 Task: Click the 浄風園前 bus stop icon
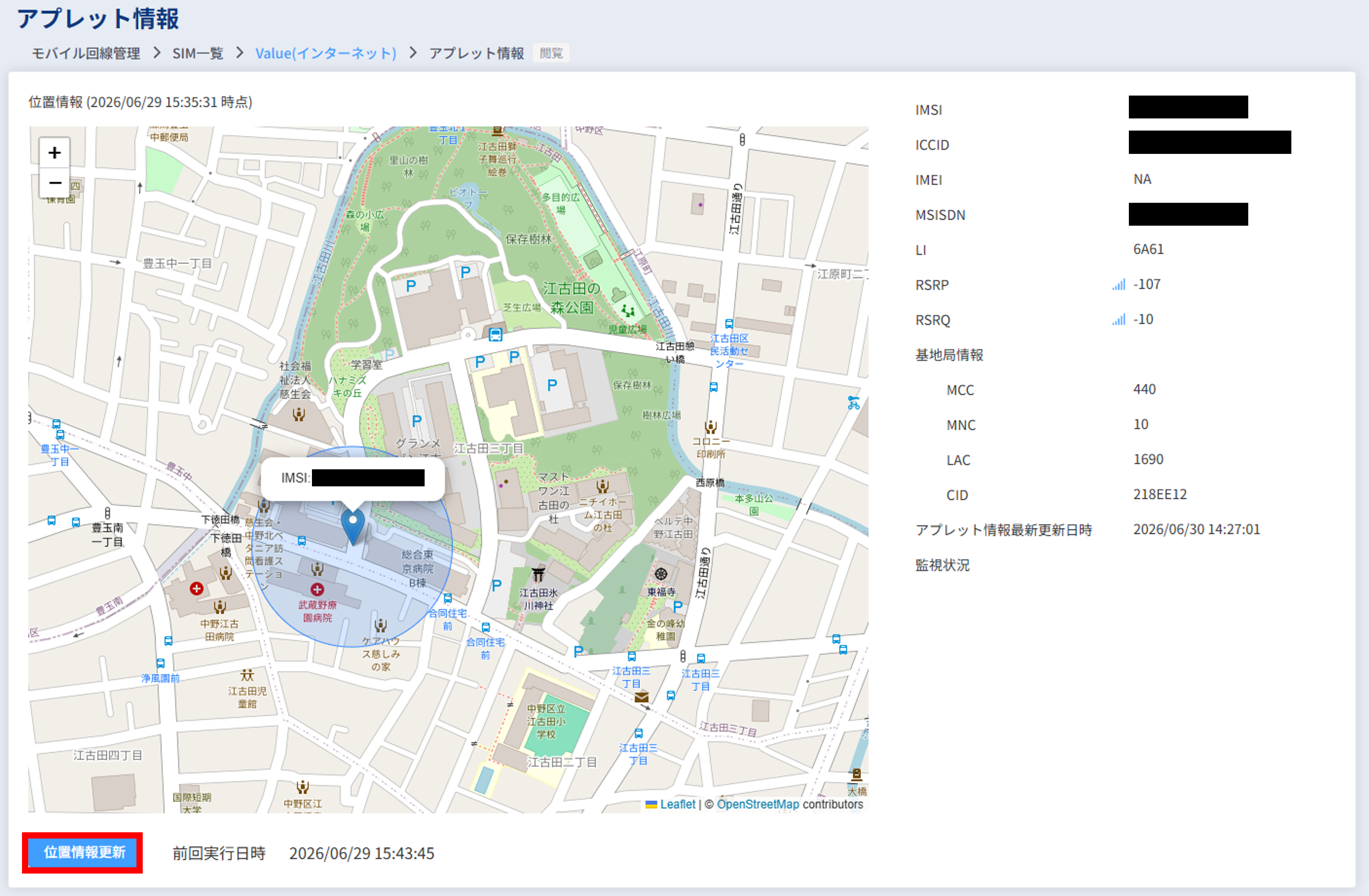click(x=161, y=664)
